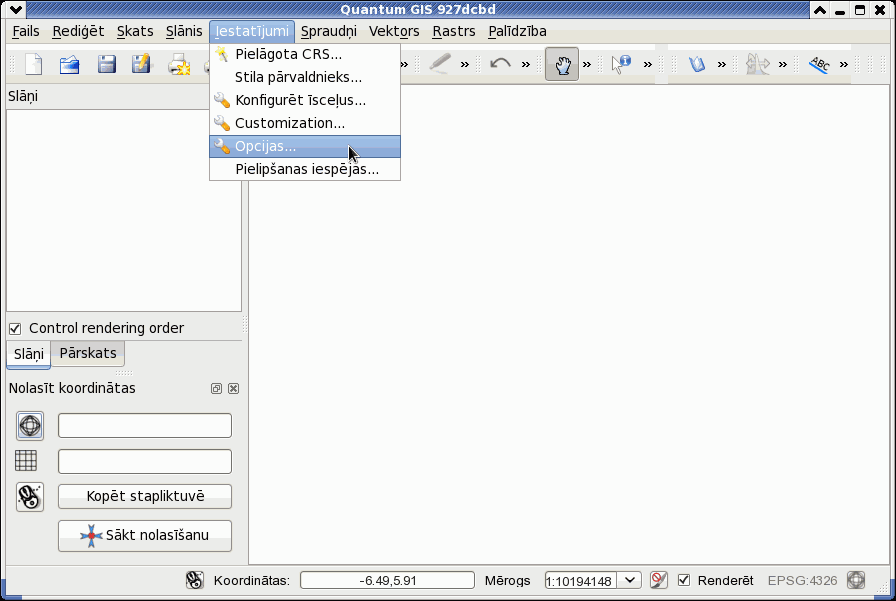Viewport: 896px width, 601px height.
Task: Open the Slānis menu
Action: click(184, 31)
